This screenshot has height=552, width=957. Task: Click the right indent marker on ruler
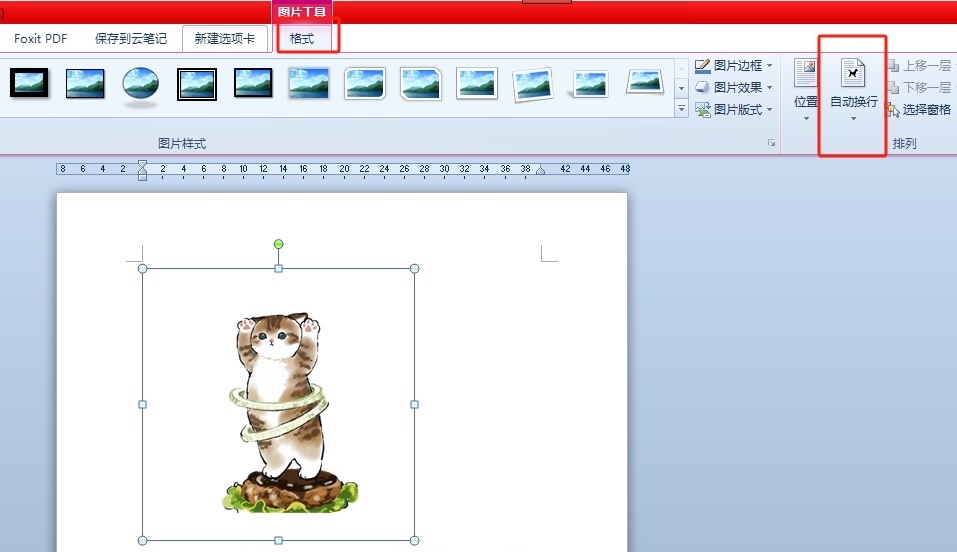[540, 170]
